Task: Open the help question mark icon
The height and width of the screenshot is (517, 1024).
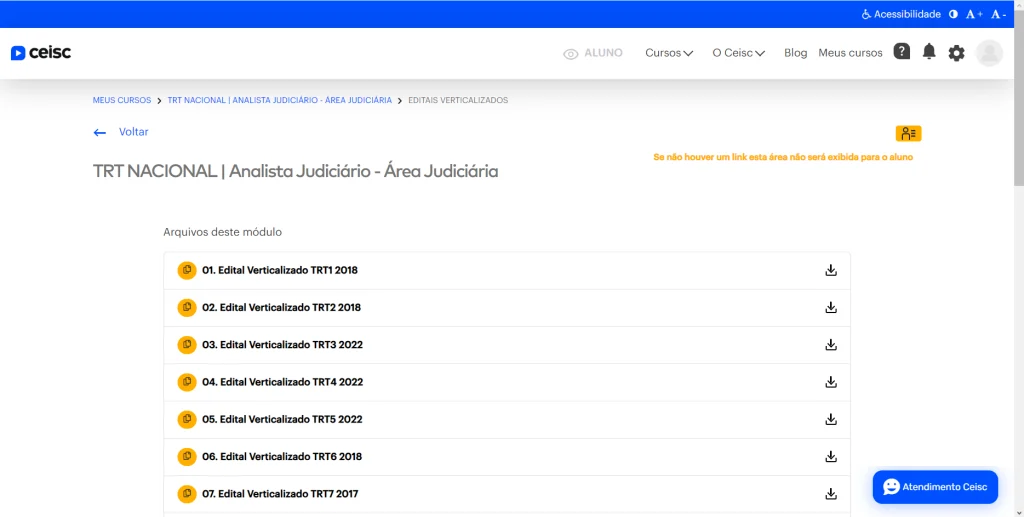Action: [x=902, y=52]
